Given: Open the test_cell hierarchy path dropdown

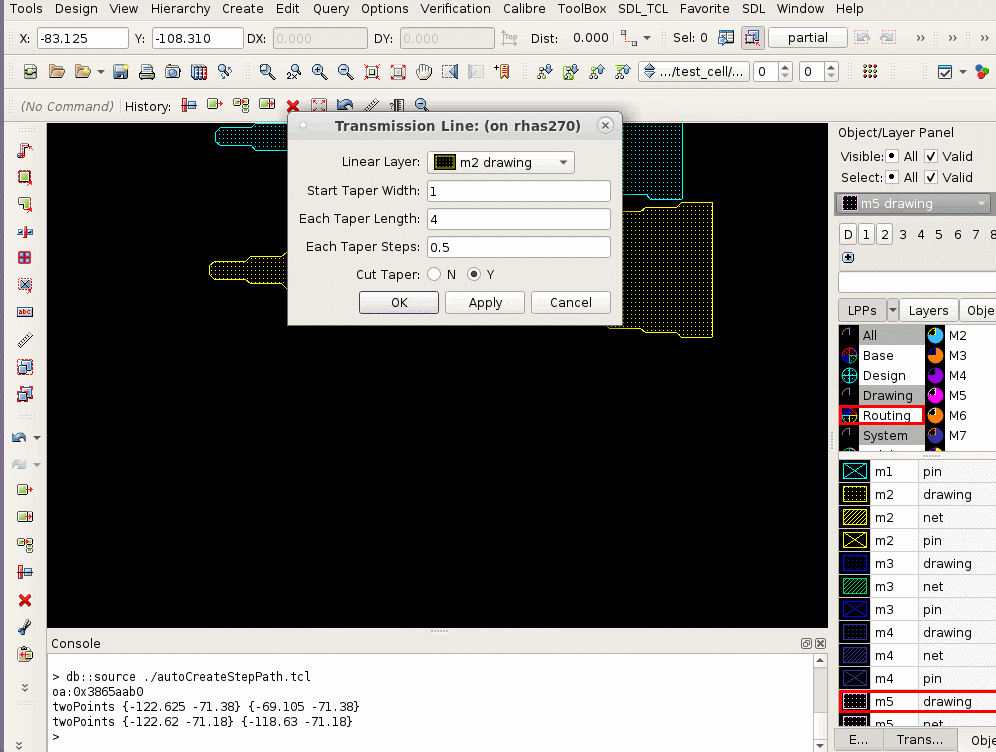Looking at the screenshot, I should pyautogui.click(x=694, y=72).
